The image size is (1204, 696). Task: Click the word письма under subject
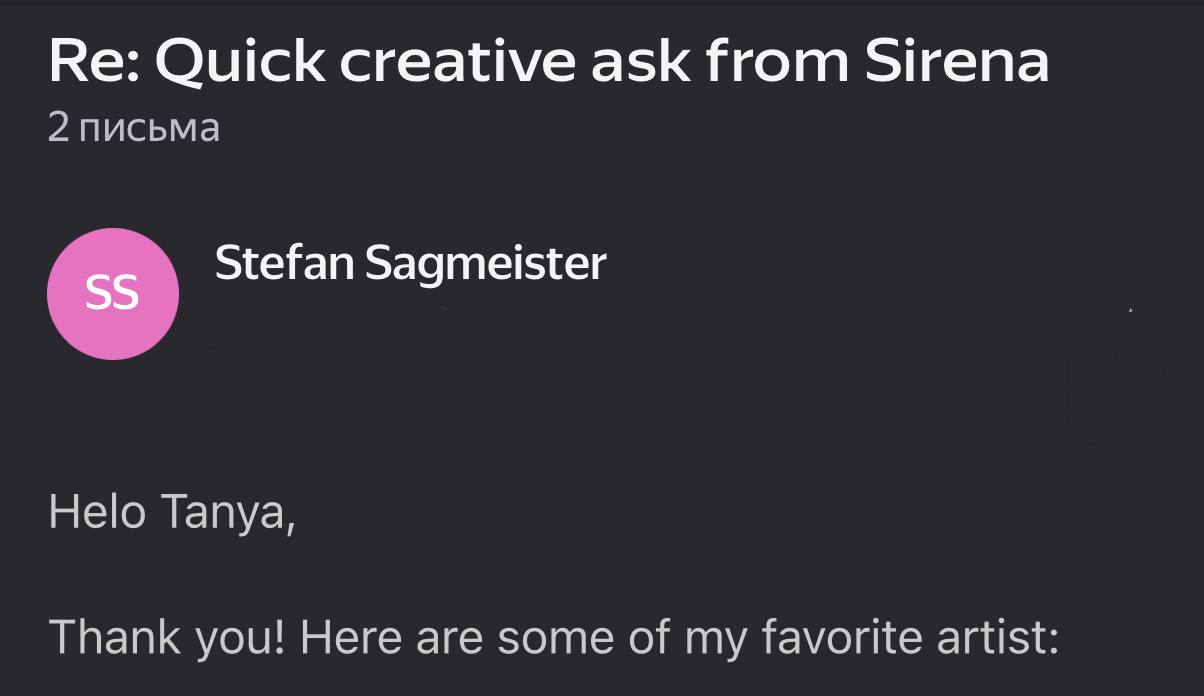(x=149, y=129)
